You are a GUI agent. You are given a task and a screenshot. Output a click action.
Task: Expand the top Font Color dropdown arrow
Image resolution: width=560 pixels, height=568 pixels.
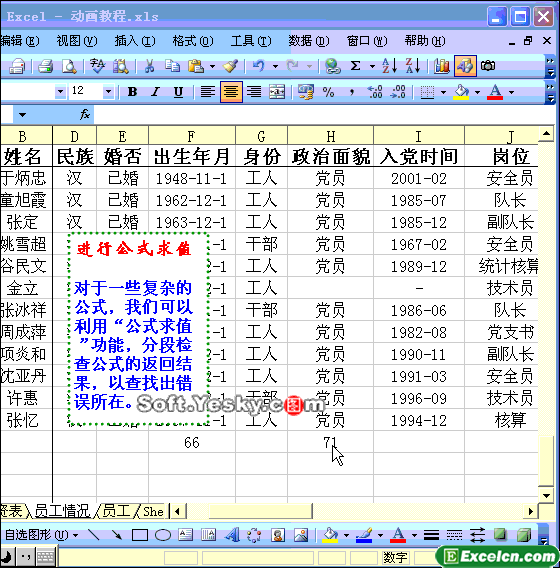tap(511, 92)
